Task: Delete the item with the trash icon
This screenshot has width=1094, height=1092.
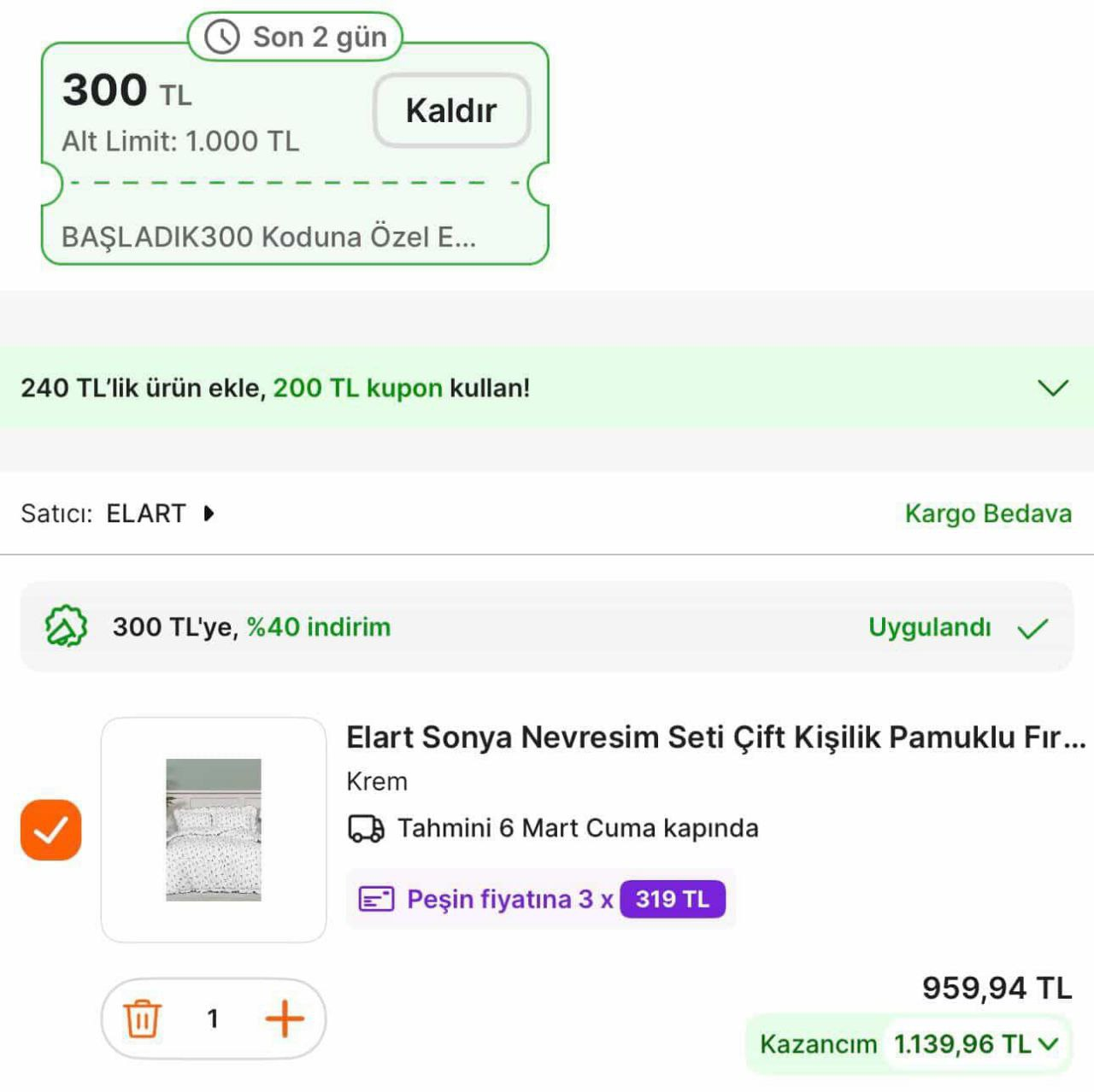Action: [144, 1019]
